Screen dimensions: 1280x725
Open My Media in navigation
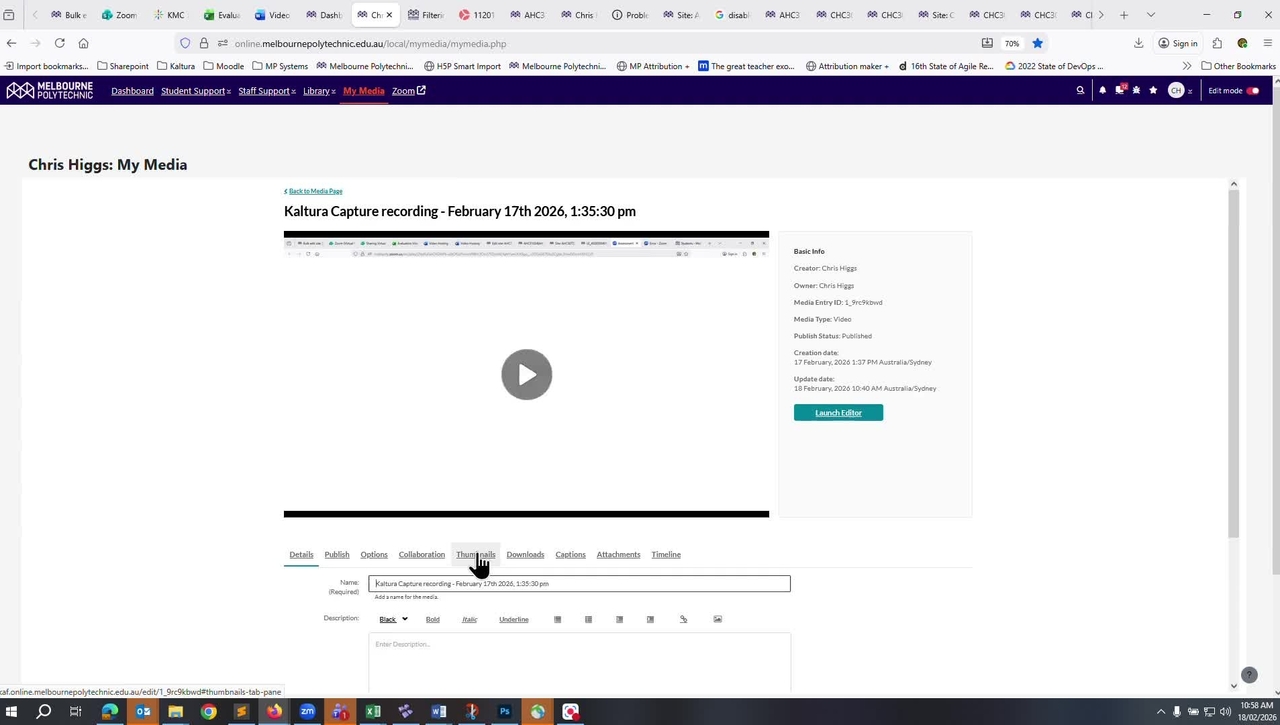[363, 91]
